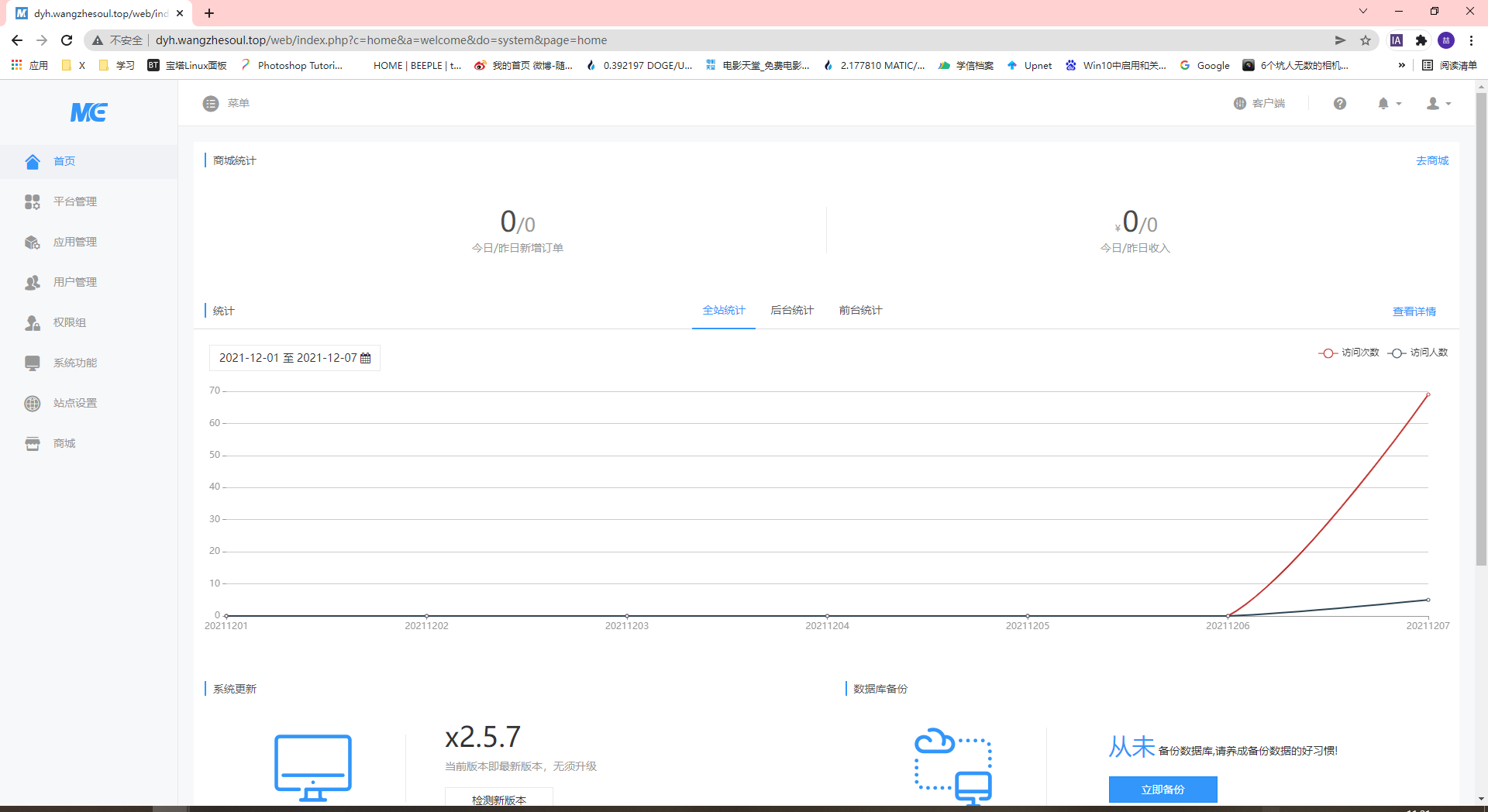Open the 阅读清单 reading list
Viewport: 1488px width, 812px height.
pyautogui.click(x=1449, y=66)
